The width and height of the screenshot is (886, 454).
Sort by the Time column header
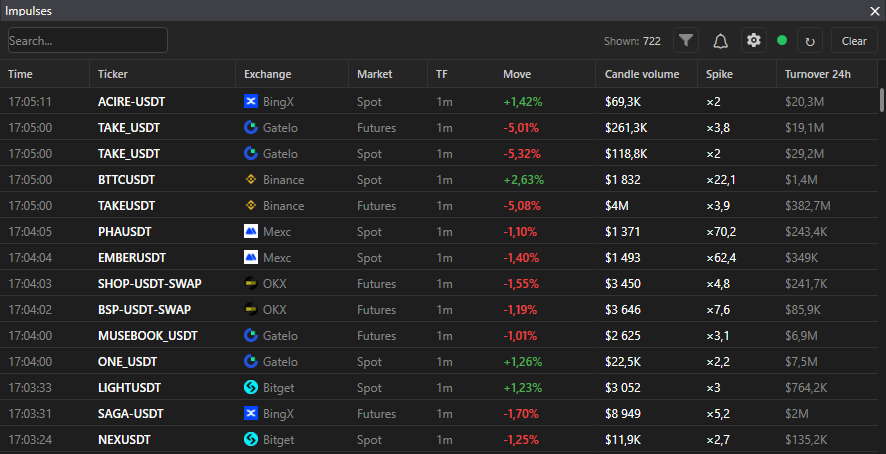click(x=20, y=74)
